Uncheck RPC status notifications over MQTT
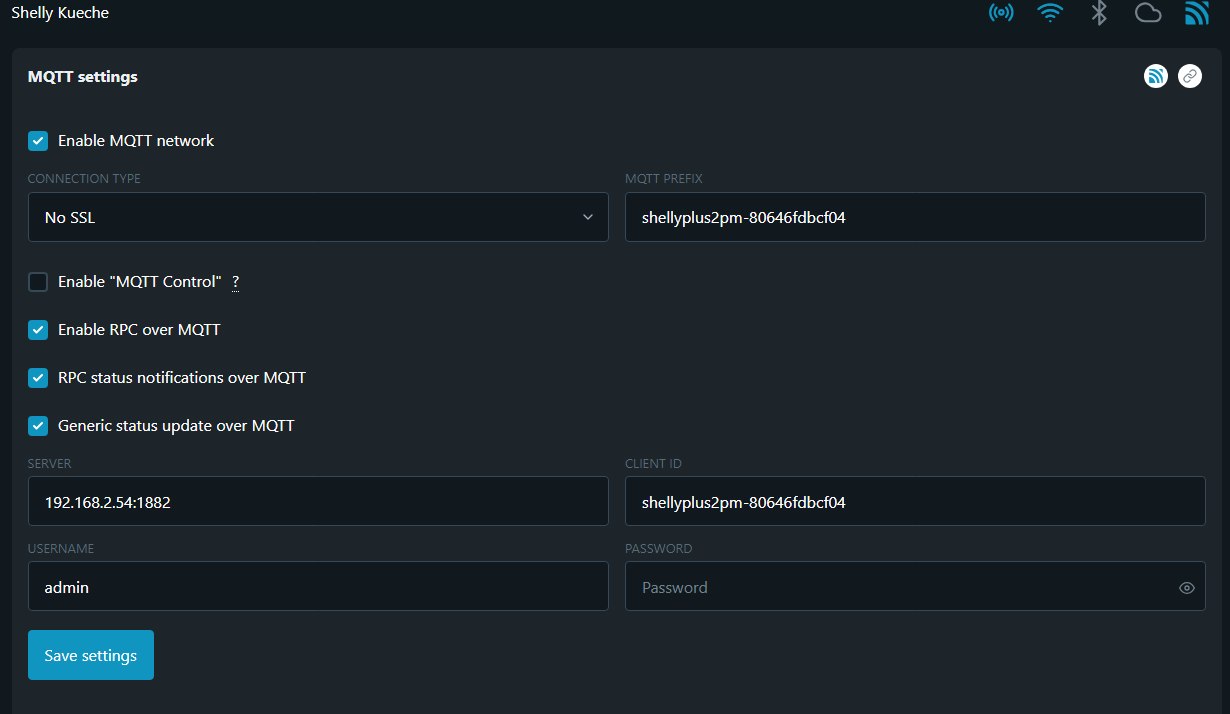This screenshot has height=714, width=1230. 38,378
